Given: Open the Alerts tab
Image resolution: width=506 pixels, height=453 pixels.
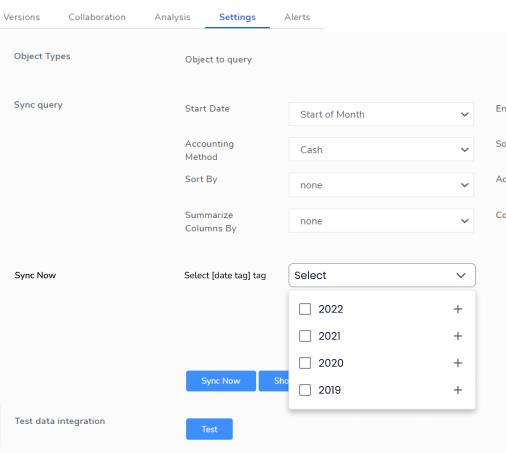Looking at the screenshot, I should click(x=297, y=17).
